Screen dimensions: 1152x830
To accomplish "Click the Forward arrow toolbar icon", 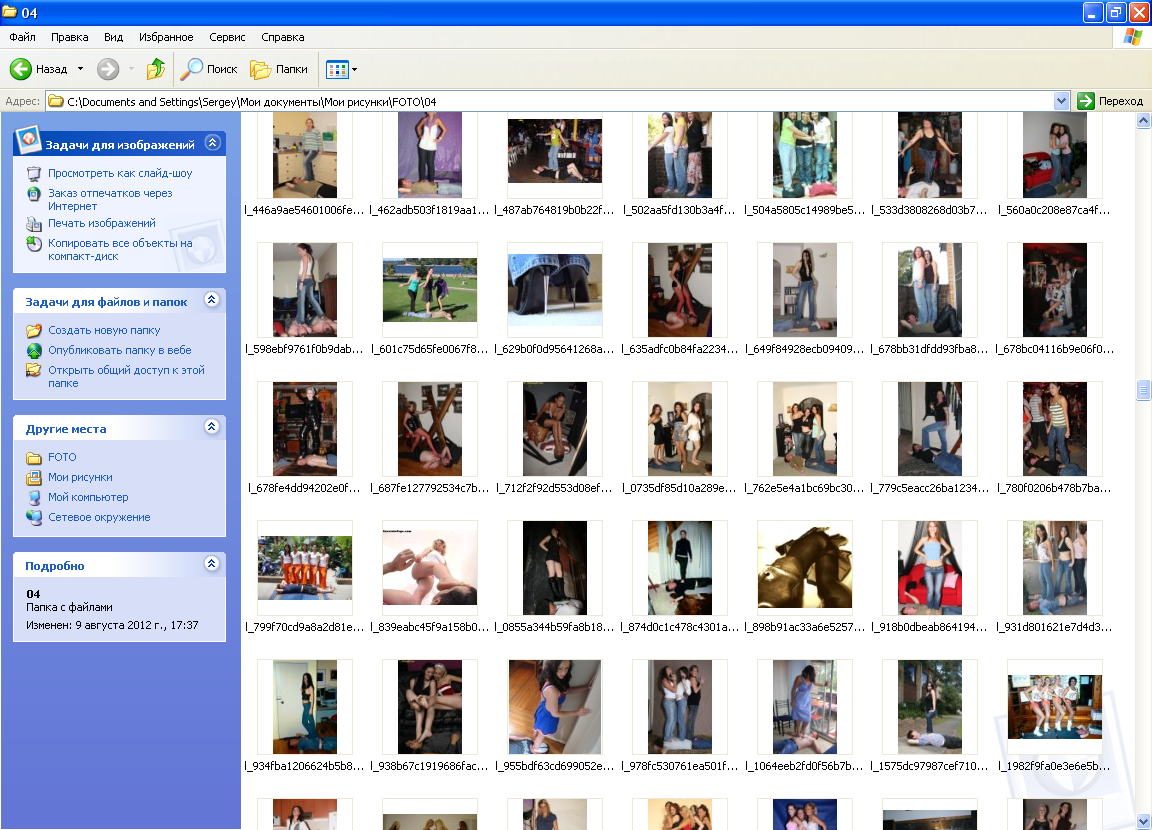I will tap(108, 69).
